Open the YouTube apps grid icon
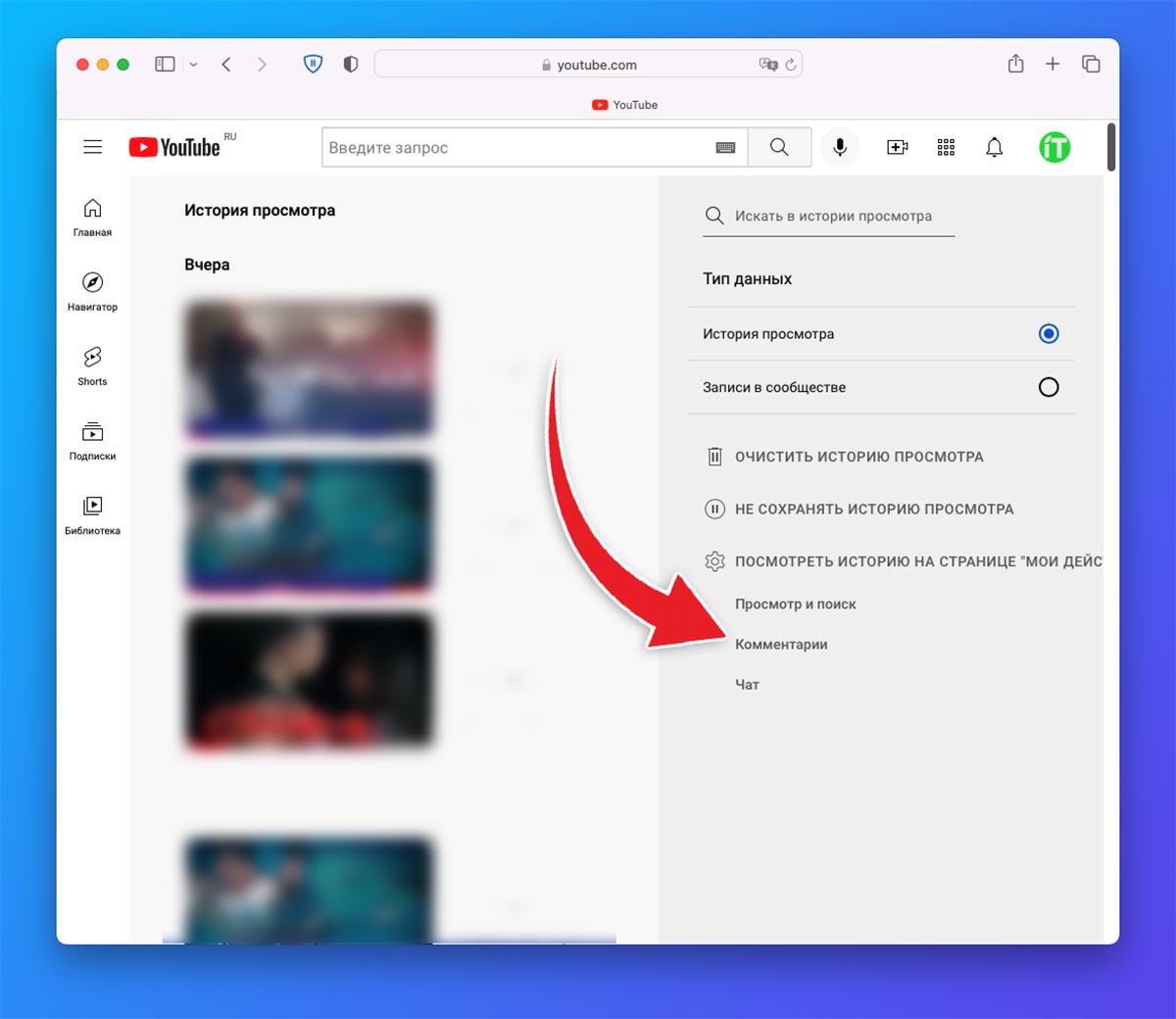Screen dimensions: 1176x1019 pyautogui.click(x=946, y=147)
